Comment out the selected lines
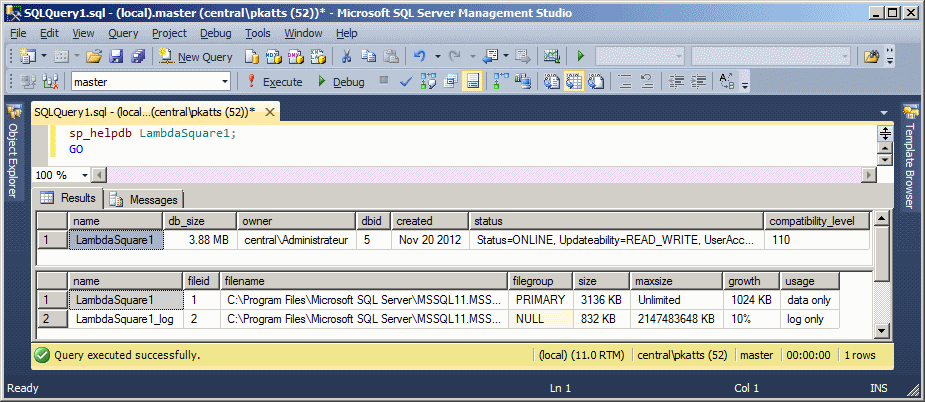925x402 pixels. [625, 82]
